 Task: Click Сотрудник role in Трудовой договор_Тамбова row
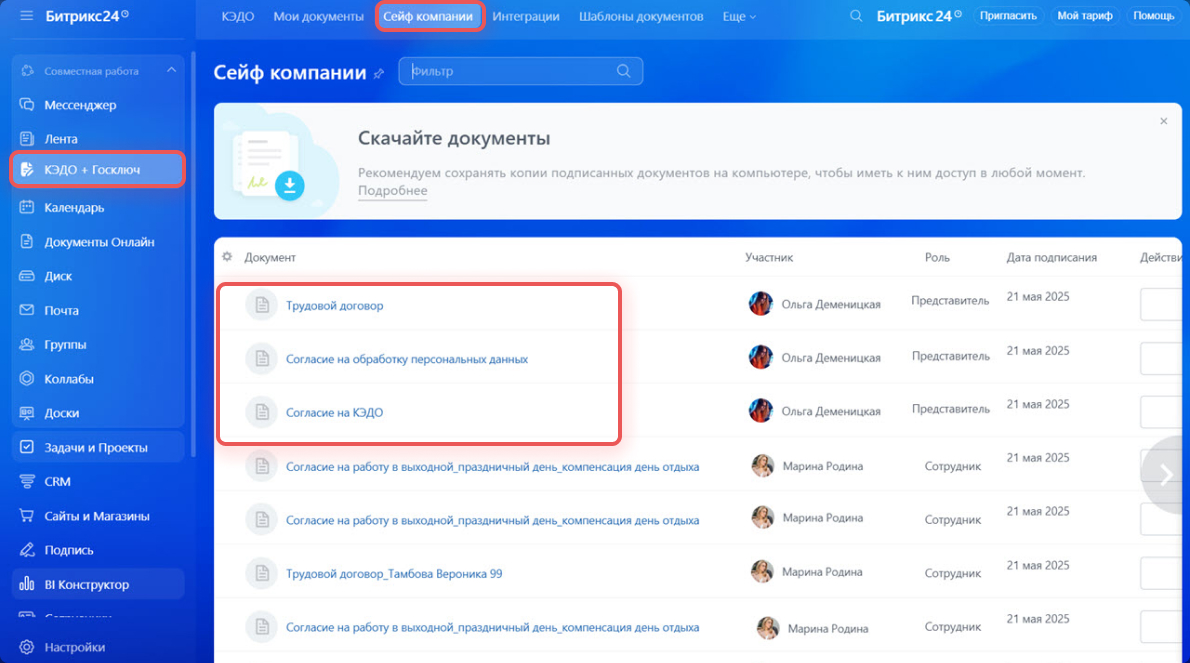952,573
